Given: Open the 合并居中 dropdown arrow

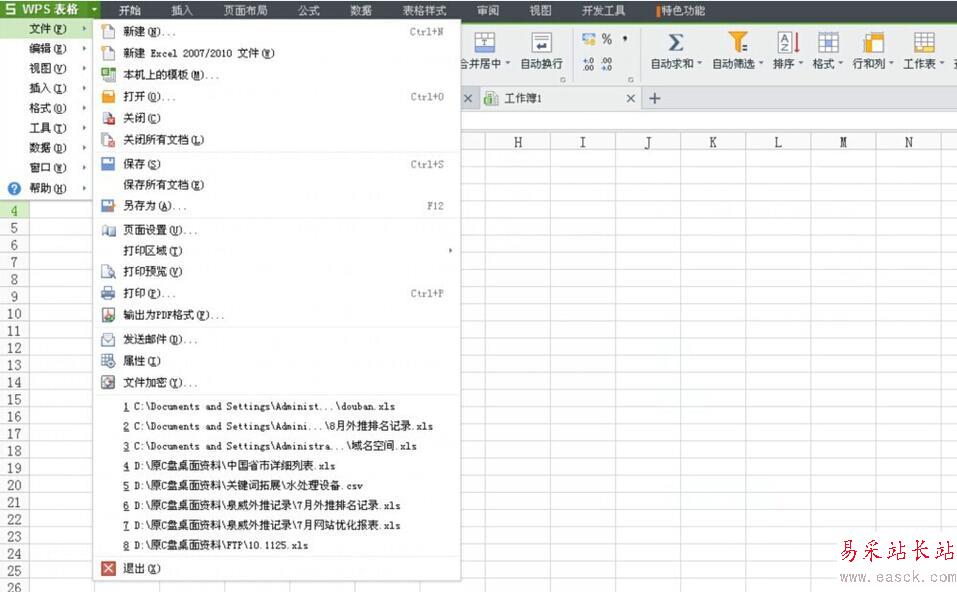Looking at the screenshot, I should pos(507,63).
